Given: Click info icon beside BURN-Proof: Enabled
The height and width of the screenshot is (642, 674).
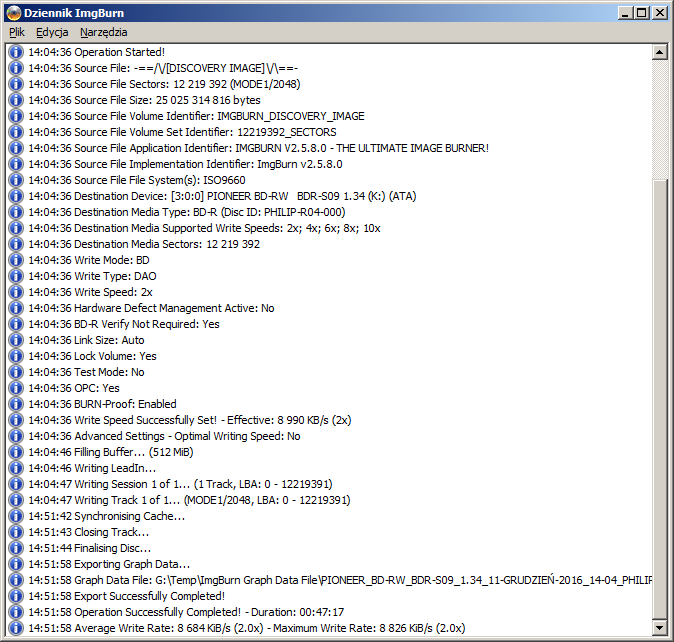Looking at the screenshot, I should [x=15, y=404].
